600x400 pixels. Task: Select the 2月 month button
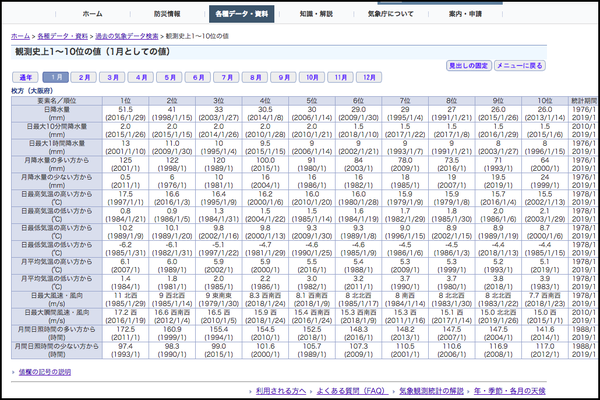click(x=85, y=77)
